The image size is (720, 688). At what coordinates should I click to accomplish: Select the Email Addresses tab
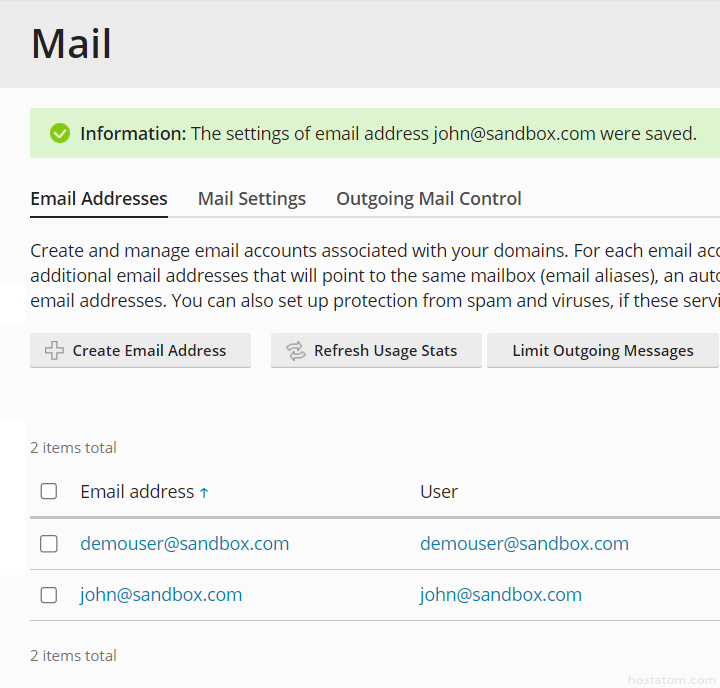99,199
